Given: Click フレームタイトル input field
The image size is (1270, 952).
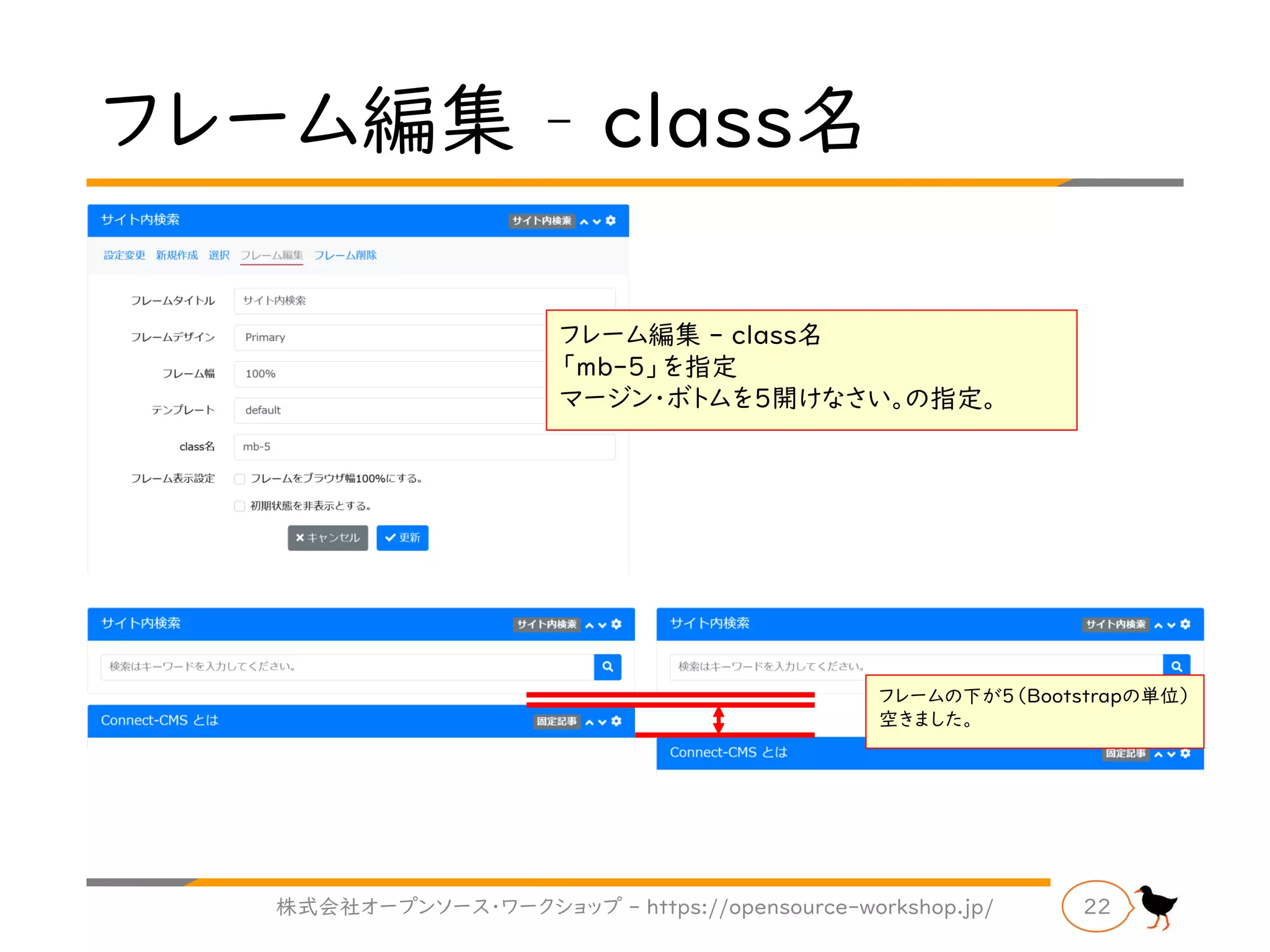Looking at the screenshot, I should [x=425, y=301].
